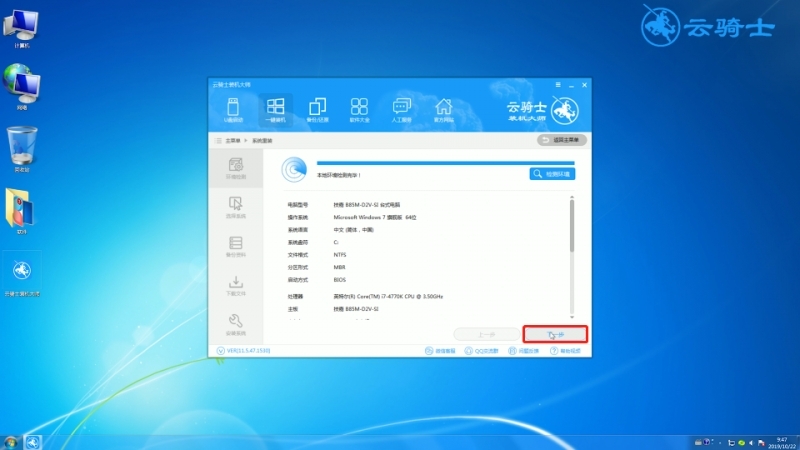Viewport: 800px width, 450px height.
Task: Click the info list scrollbar thumb
Action: 572,226
